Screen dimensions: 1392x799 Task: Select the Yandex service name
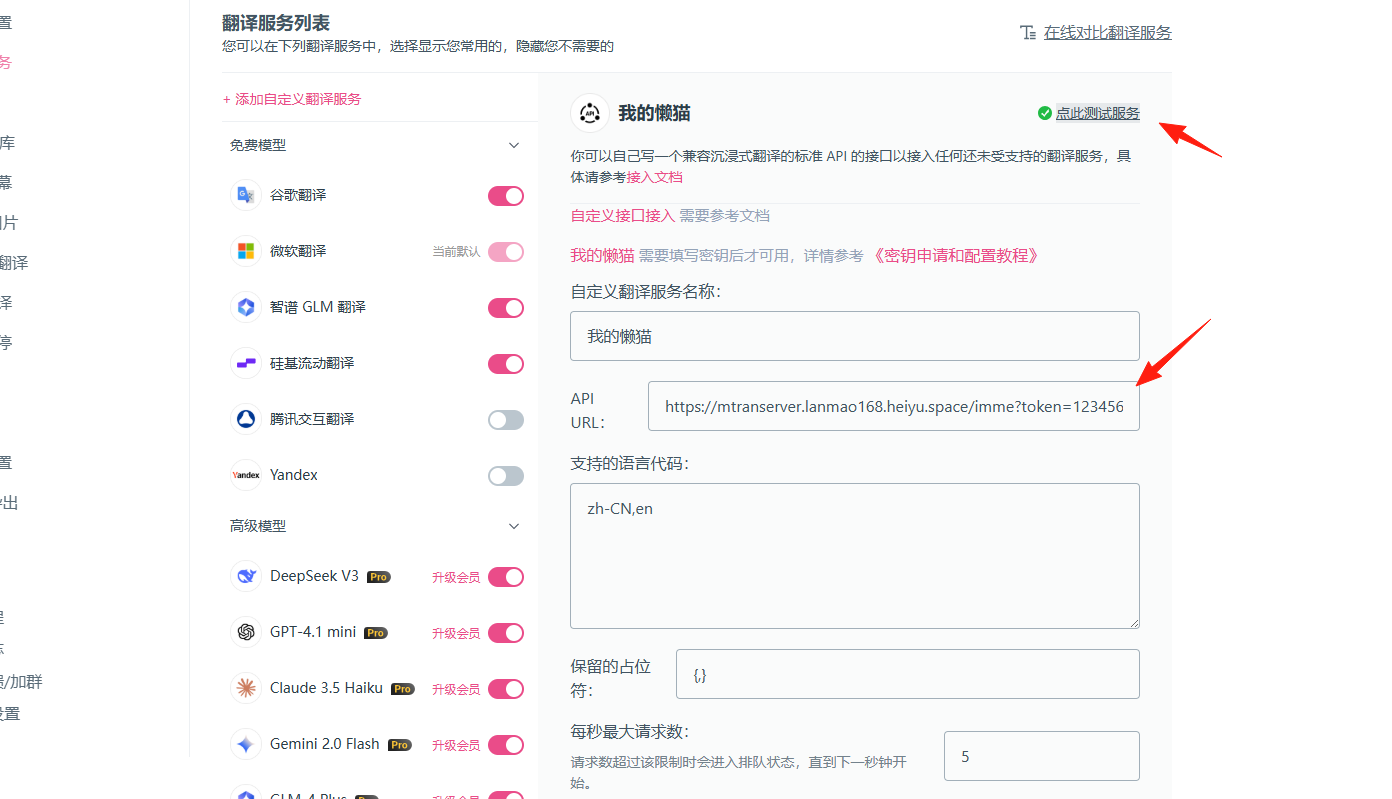(x=294, y=475)
